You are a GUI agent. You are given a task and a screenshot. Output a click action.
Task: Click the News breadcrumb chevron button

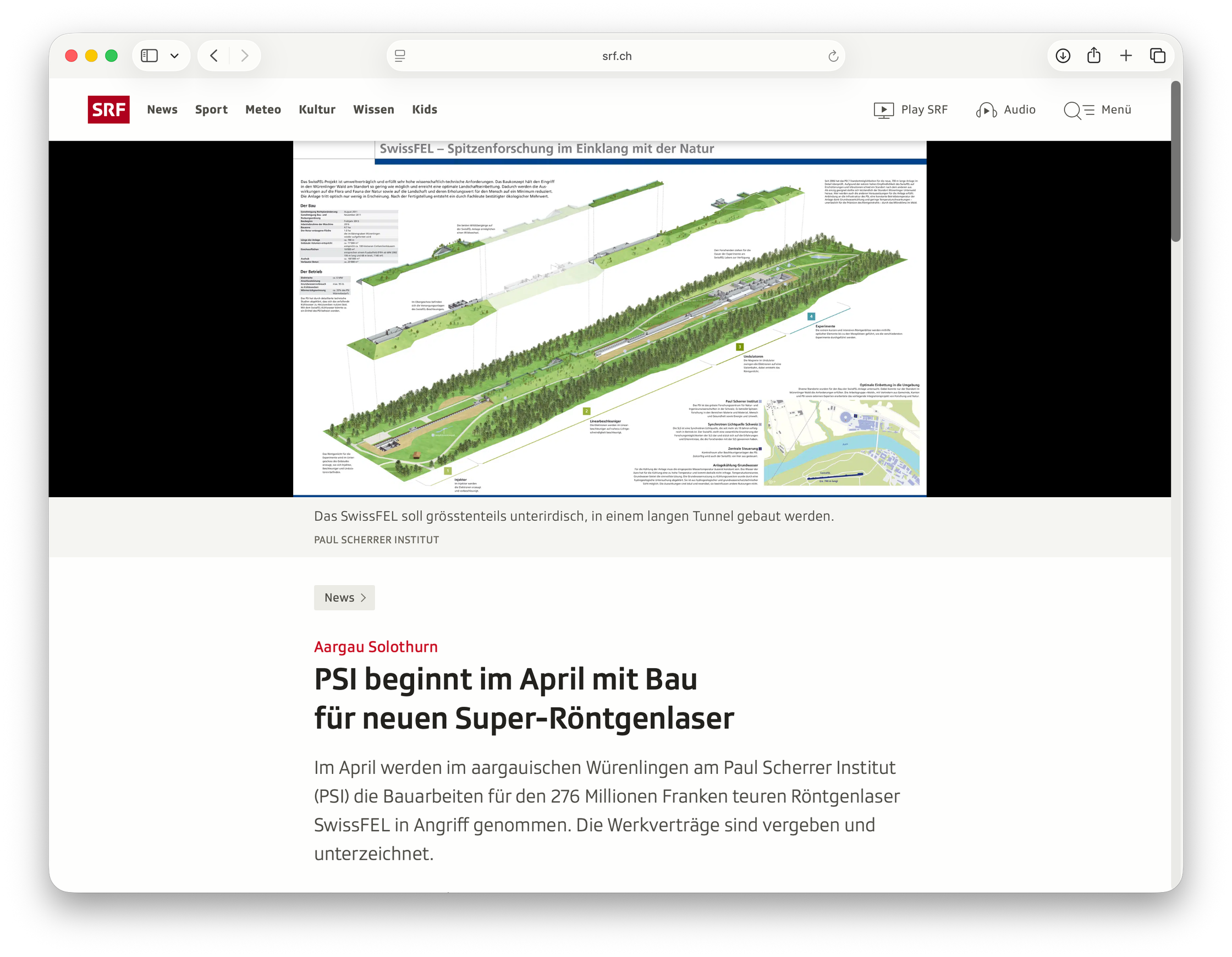tap(345, 597)
